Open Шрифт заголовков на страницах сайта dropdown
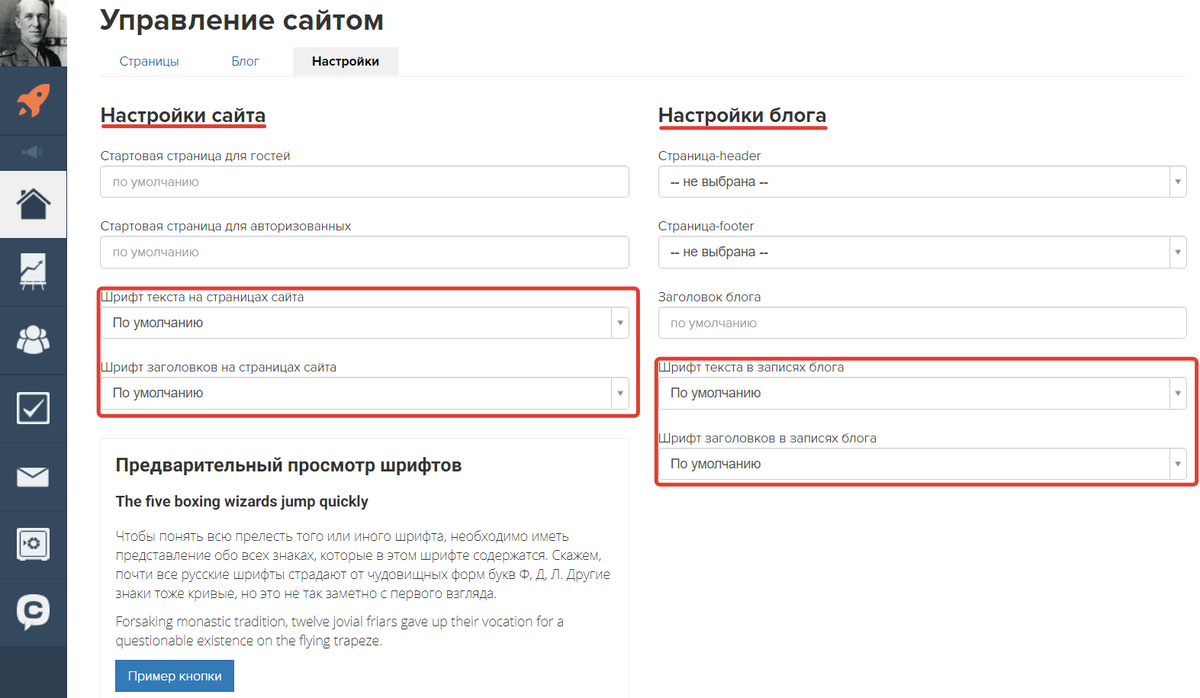Screen dimensions: 1200x698 pos(365,393)
